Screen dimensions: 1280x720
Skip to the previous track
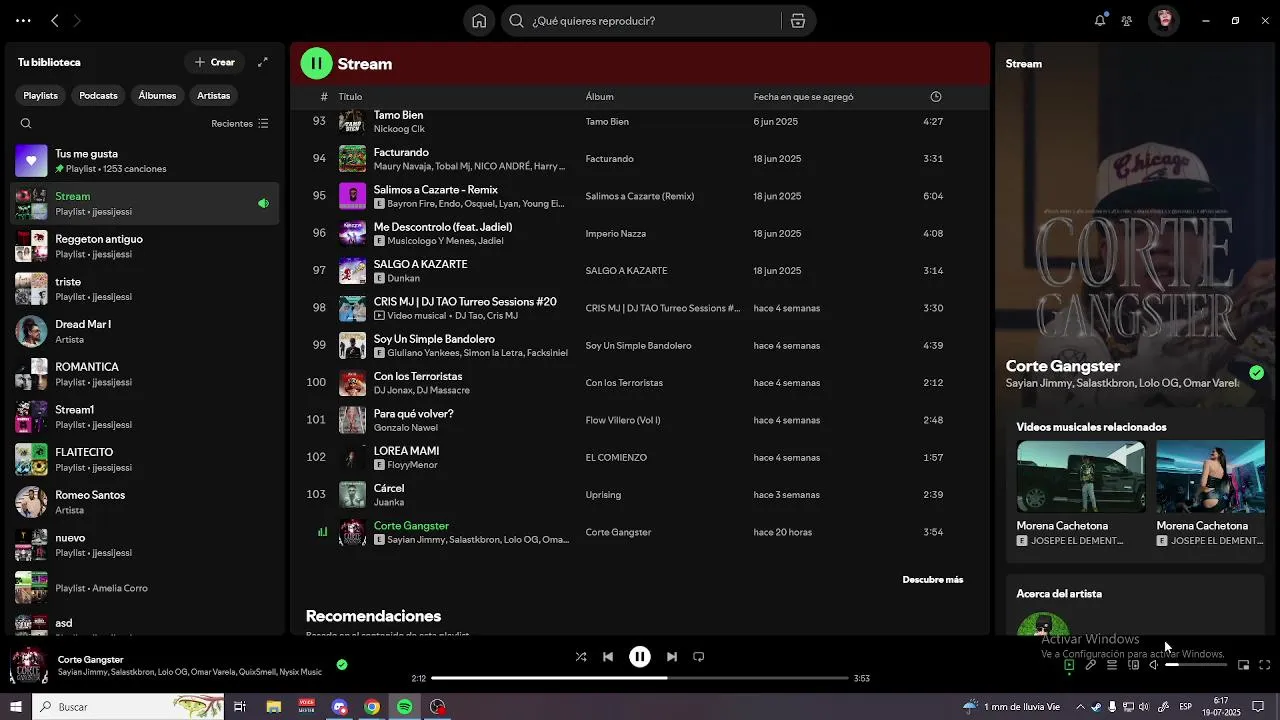click(608, 657)
